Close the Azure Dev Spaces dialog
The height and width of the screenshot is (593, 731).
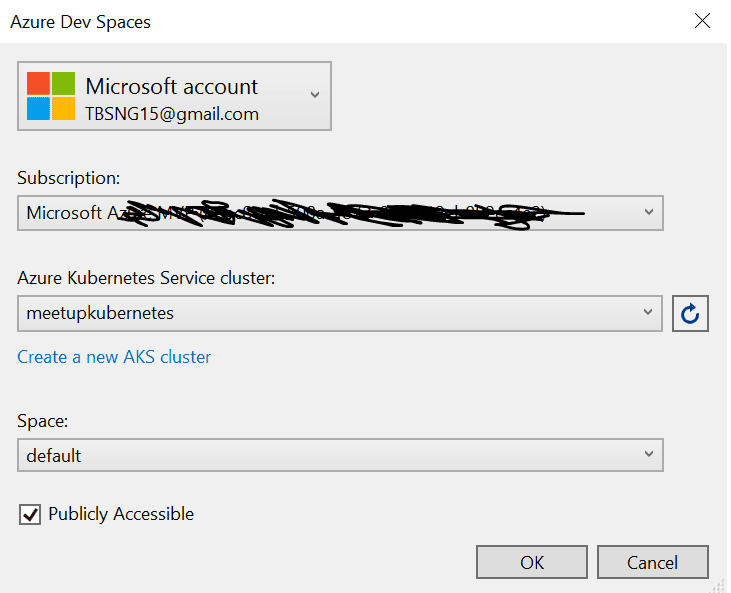point(702,21)
